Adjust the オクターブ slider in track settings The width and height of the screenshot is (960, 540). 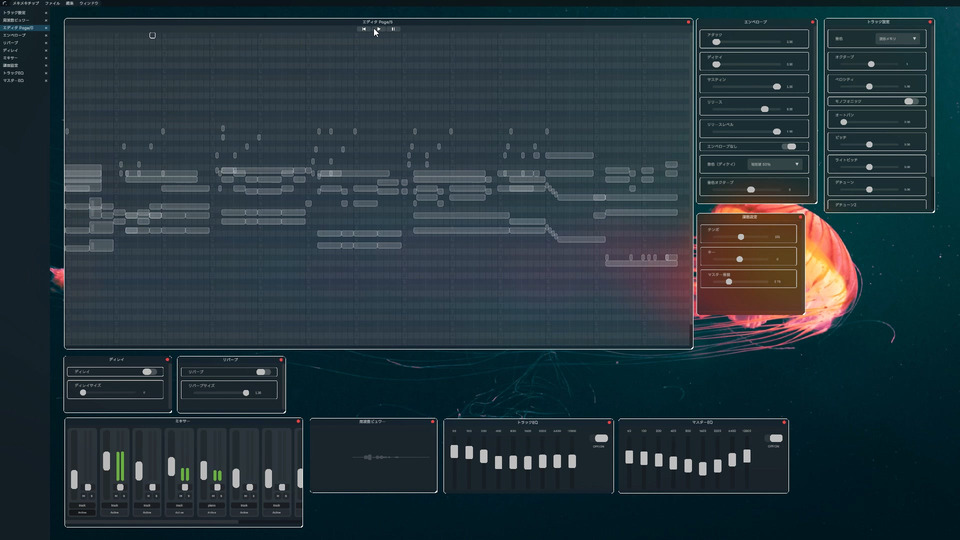click(871, 64)
